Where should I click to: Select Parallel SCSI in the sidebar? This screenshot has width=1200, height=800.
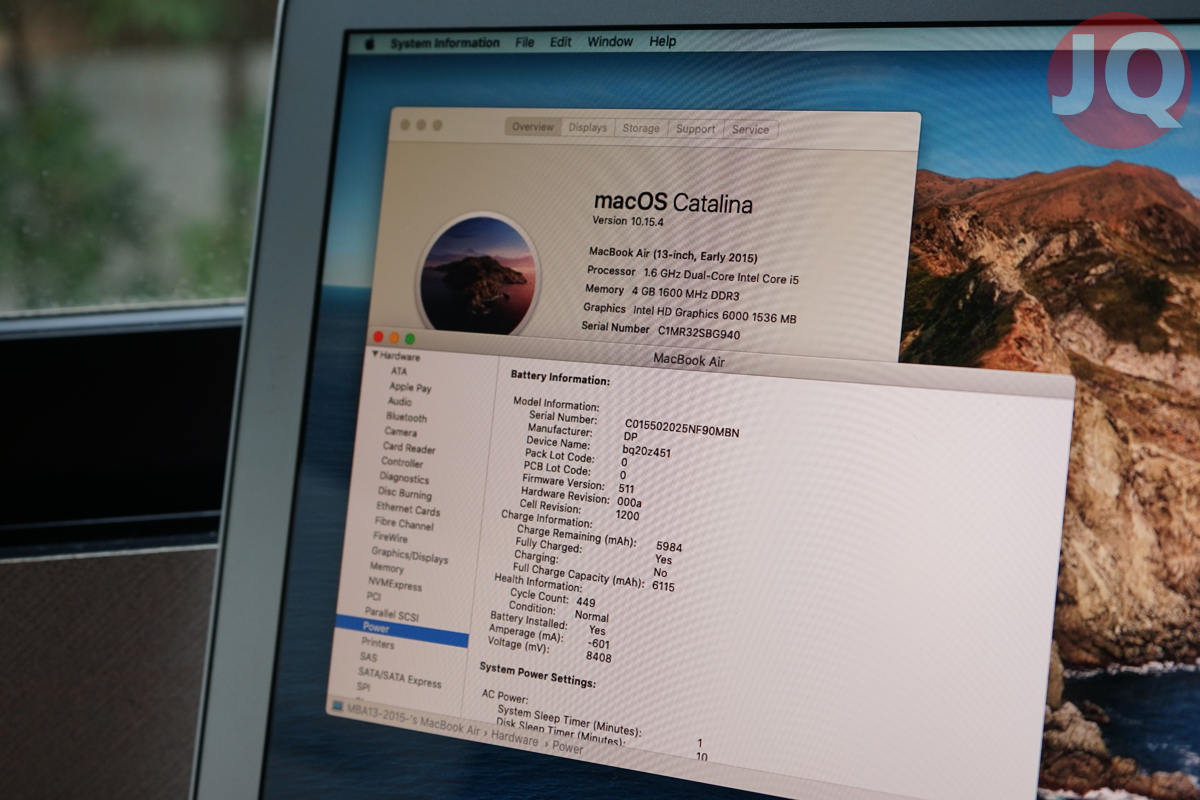391,614
